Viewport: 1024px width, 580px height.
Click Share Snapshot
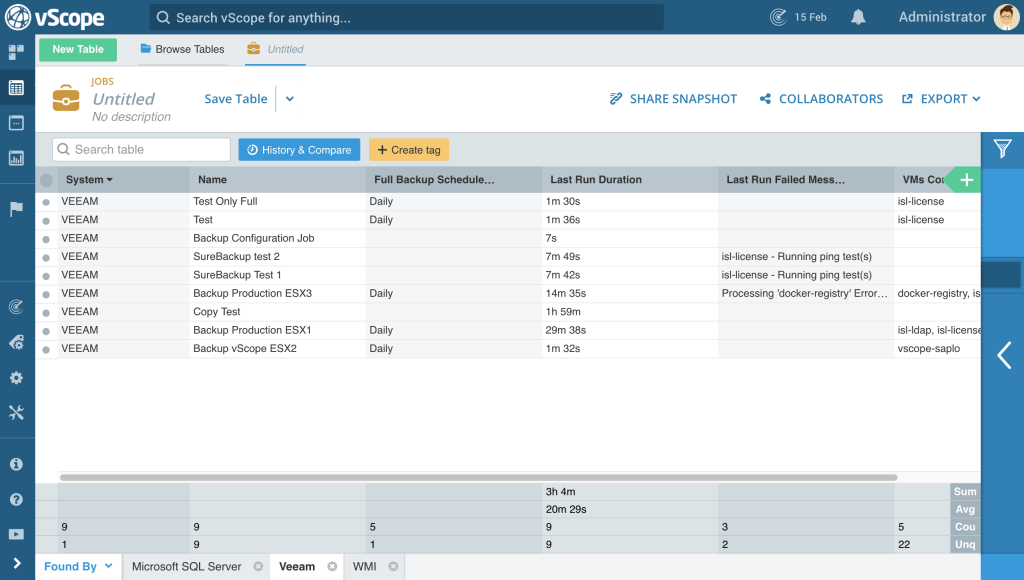coord(673,99)
